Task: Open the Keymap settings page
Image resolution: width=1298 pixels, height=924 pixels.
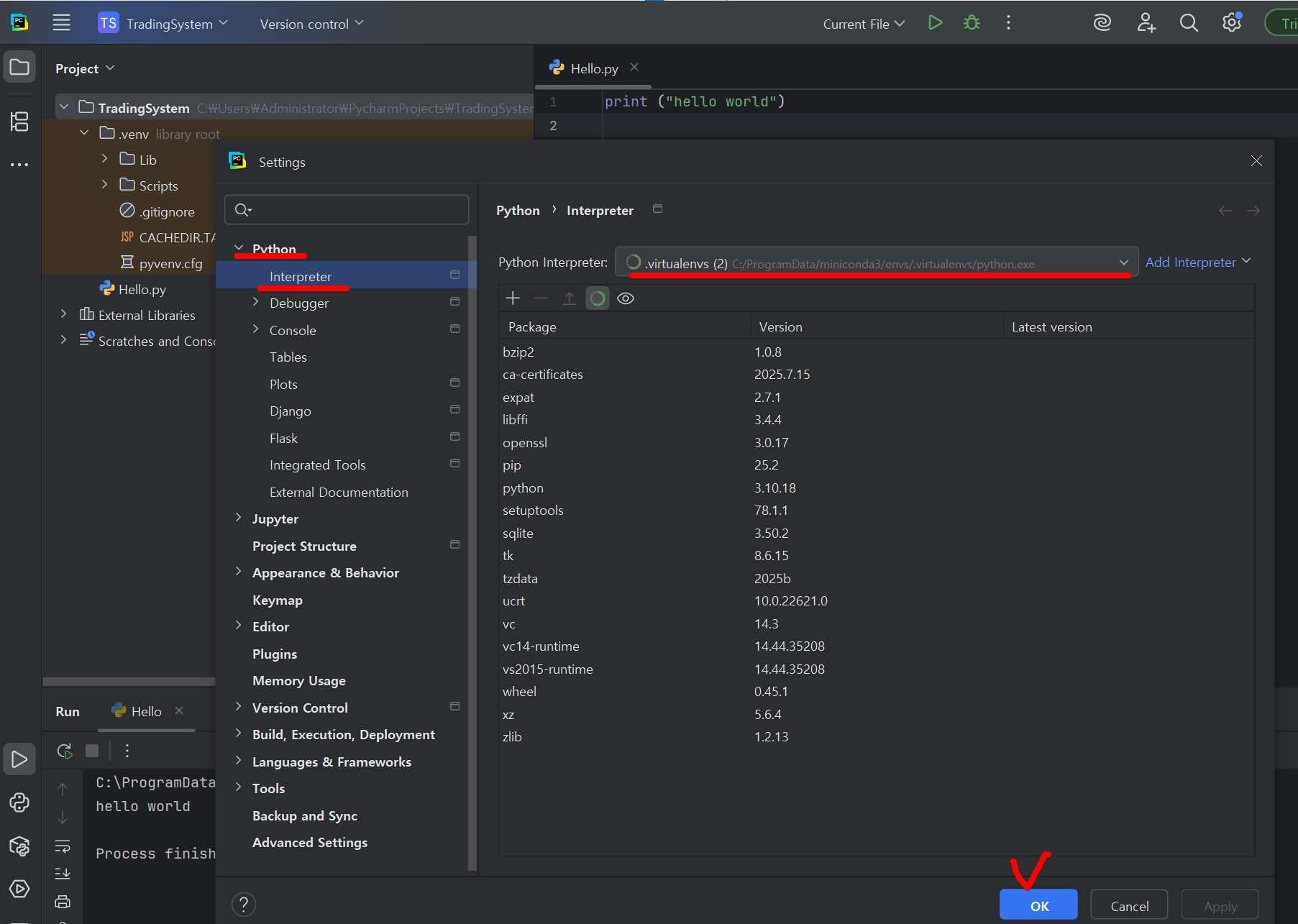Action: tap(277, 600)
